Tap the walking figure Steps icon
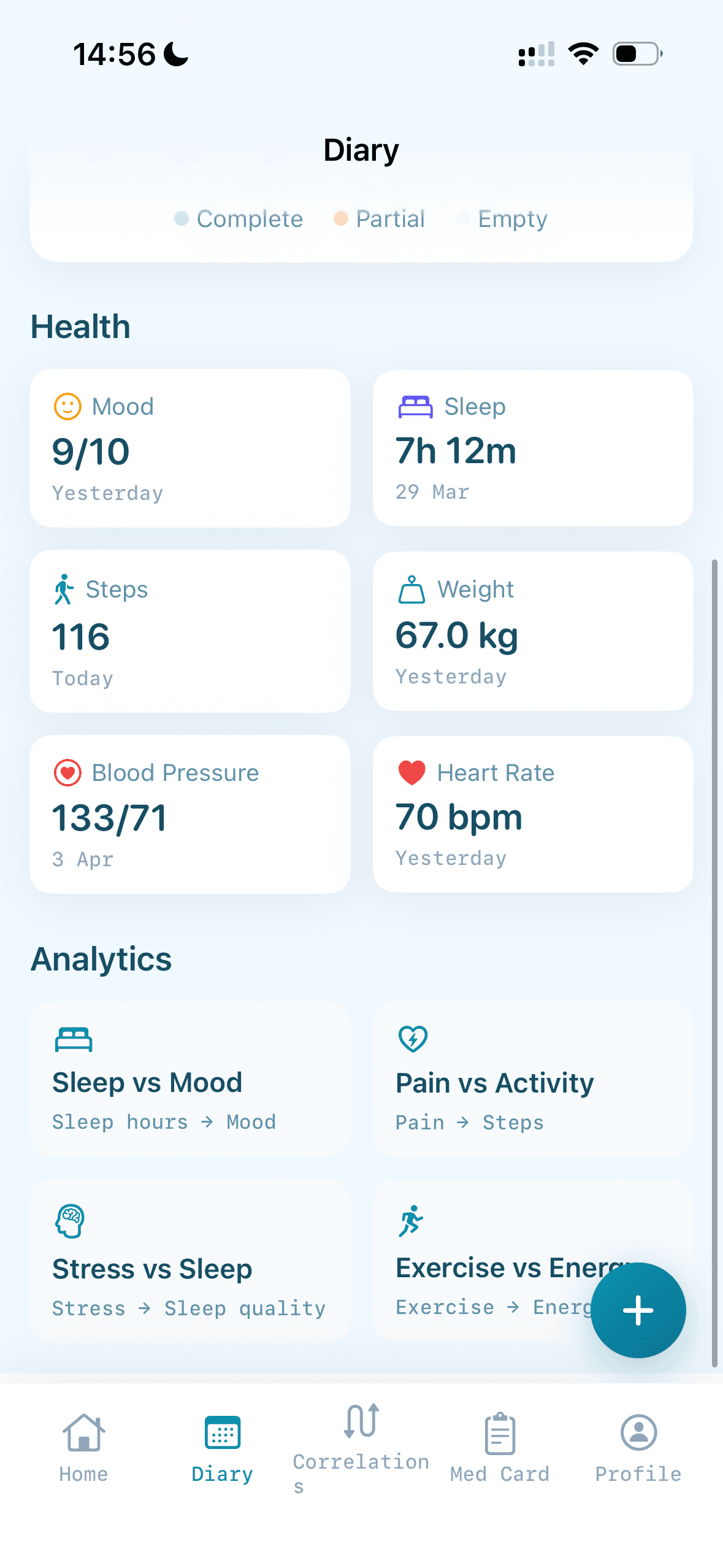Image resolution: width=723 pixels, height=1568 pixels. pos(63,590)
